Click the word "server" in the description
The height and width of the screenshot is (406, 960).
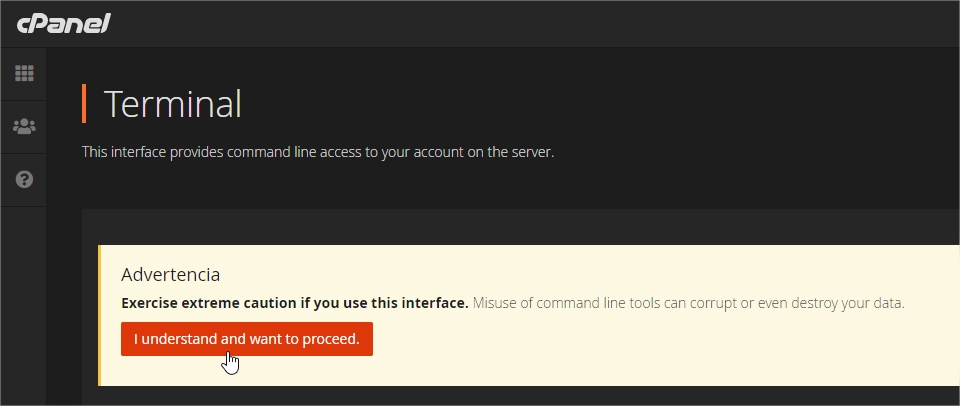pos(531,153)
